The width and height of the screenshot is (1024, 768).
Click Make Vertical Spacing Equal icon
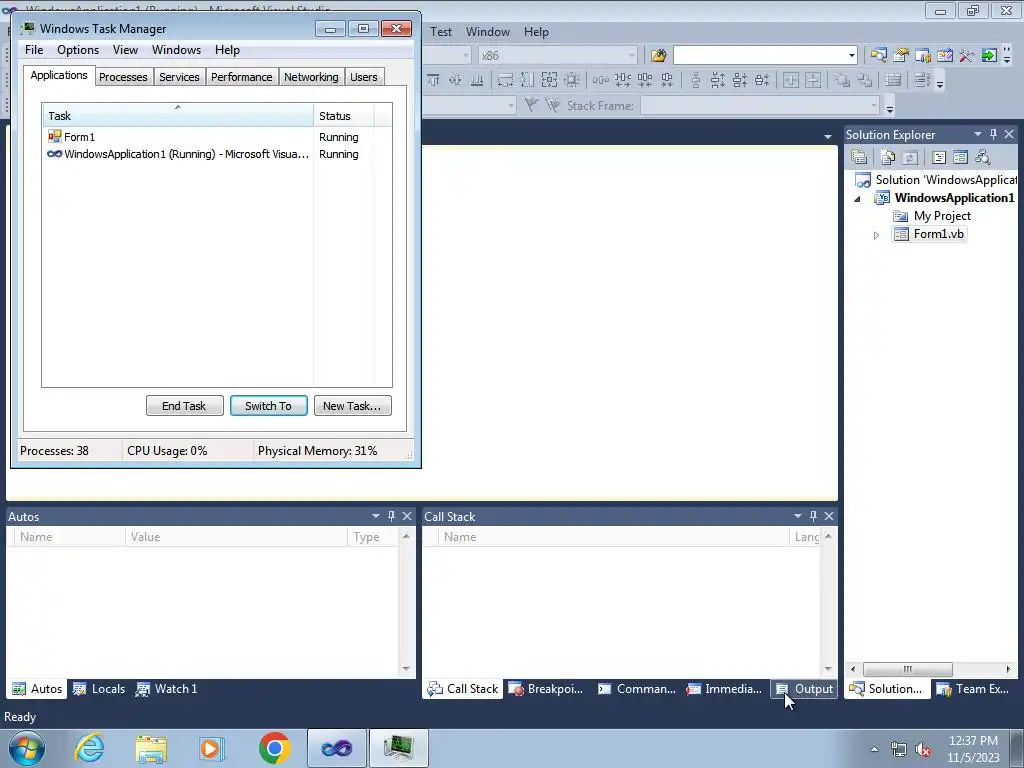(x=696, y=80)
